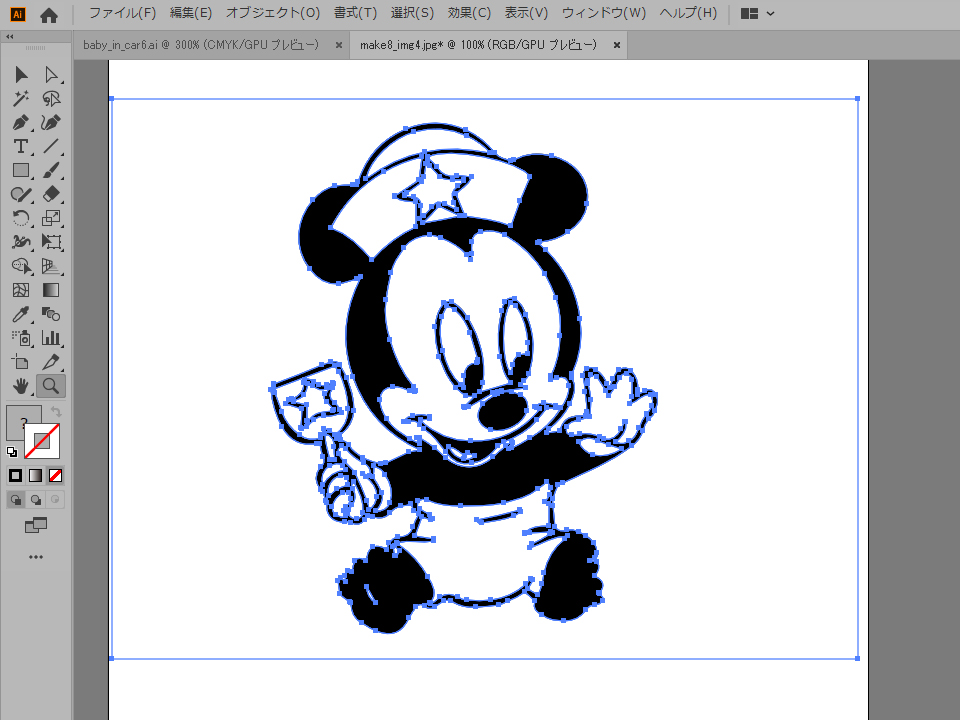Screen dimensions: 960x720
Task: Open the 効果(C) menu
Action: (469, 13)
